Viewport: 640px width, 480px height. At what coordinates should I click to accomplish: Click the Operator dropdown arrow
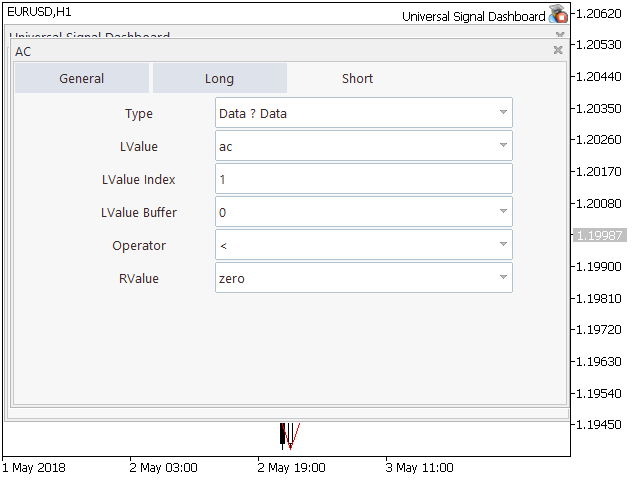click(x=503, y=244)
